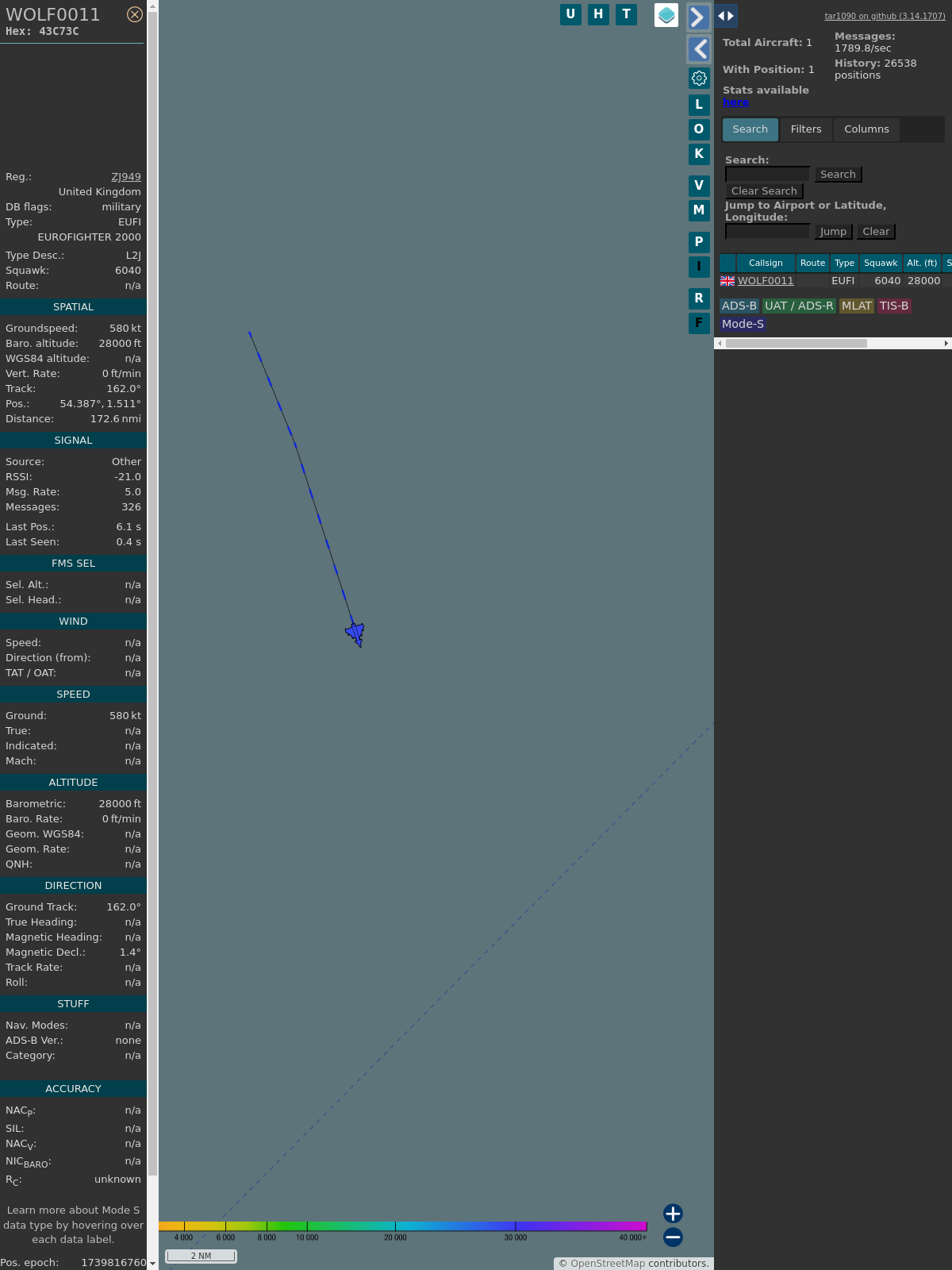Click the Eurofighter aircraft icon on map

click(x=355, y=633)
